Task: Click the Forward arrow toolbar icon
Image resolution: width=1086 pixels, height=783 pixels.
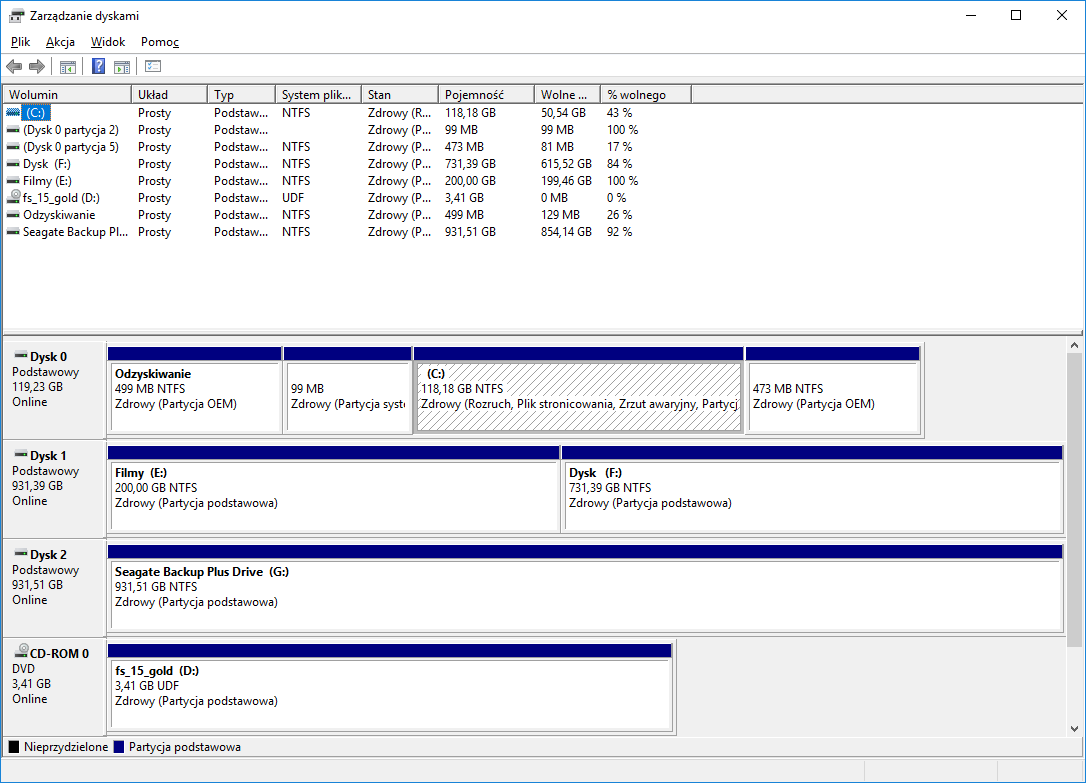Action: click(37, 67)
